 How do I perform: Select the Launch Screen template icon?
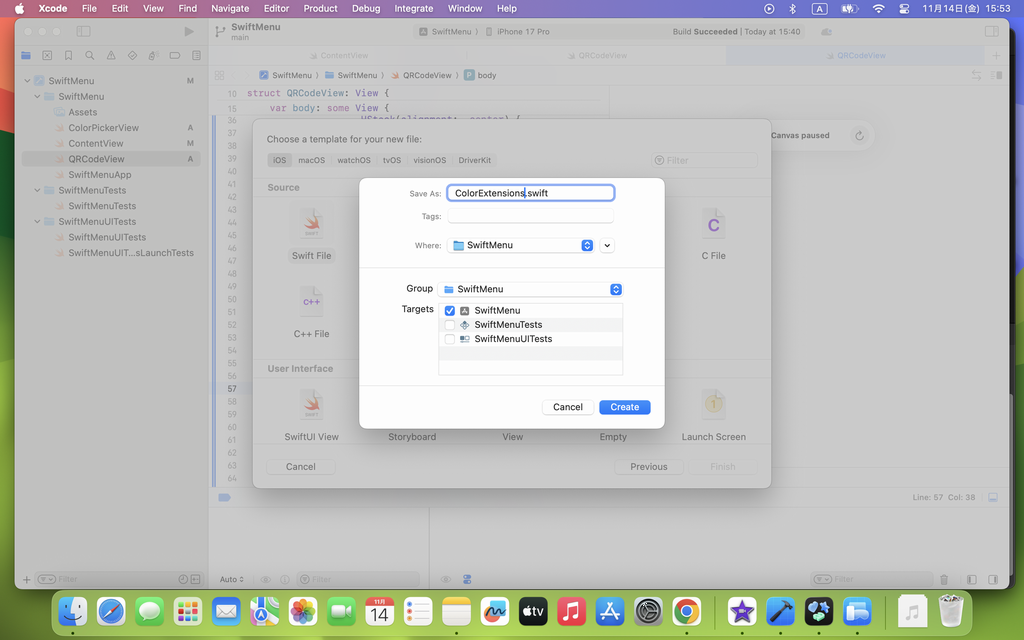(713, 404)
